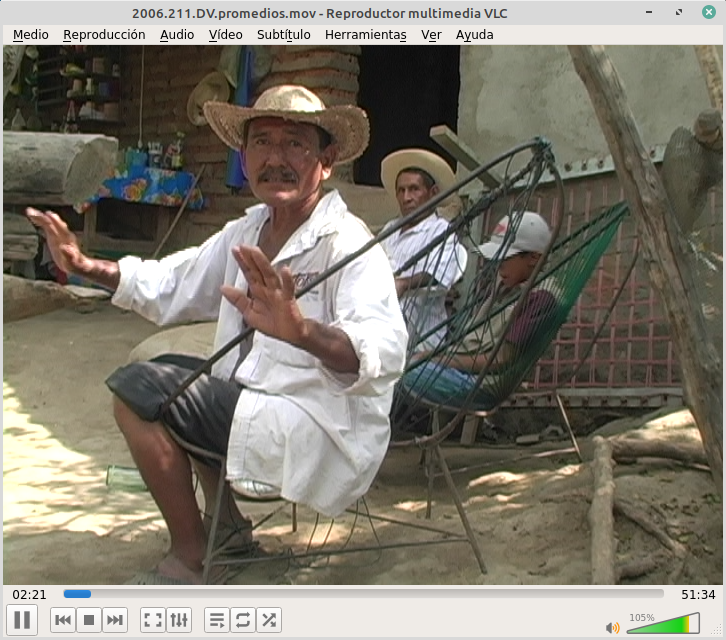The height and width of the screenshot is (640, 726).
Task: Skip to next media item
Action: [x=115, y=620]
